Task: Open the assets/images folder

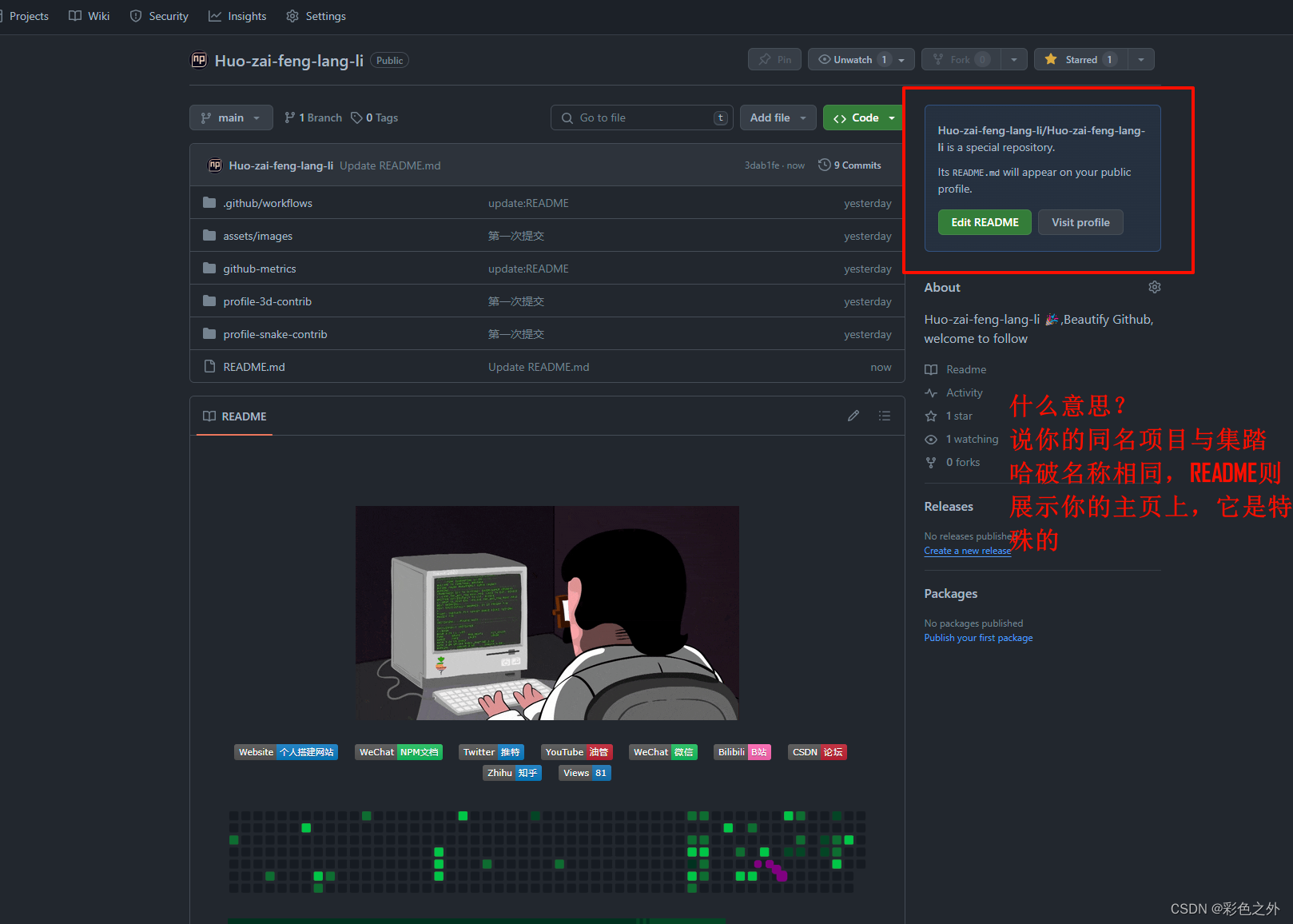Action: (x=258, y=236)
